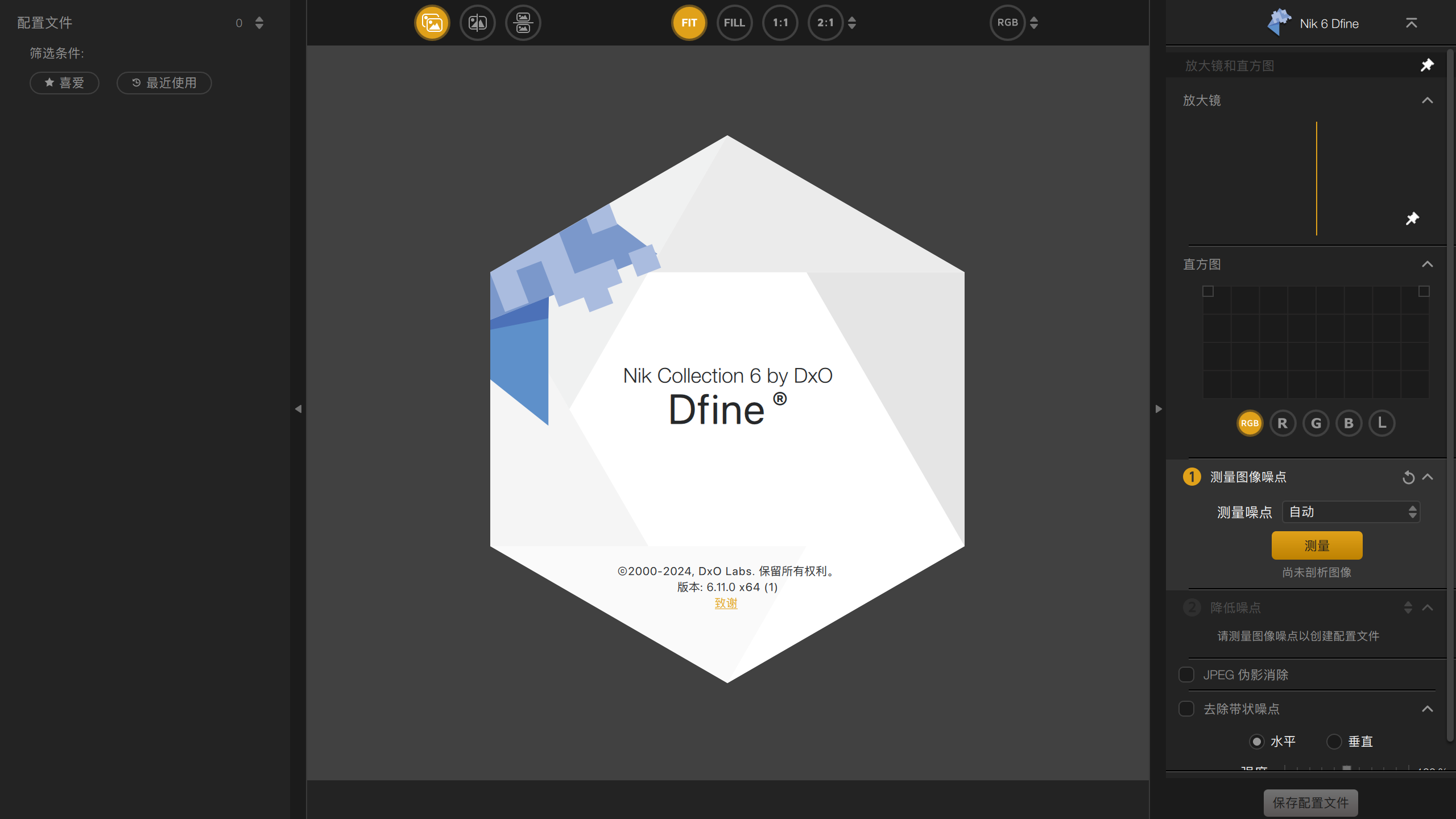The height and width of the screenshot is (819, 1456).
Task: Collapse the 直方图 section
Action: point(1427,264)
